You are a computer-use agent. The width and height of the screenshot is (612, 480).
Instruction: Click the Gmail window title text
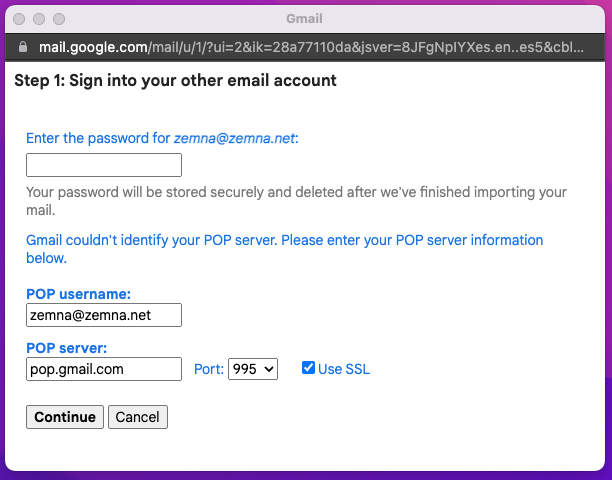pos(304,18)
